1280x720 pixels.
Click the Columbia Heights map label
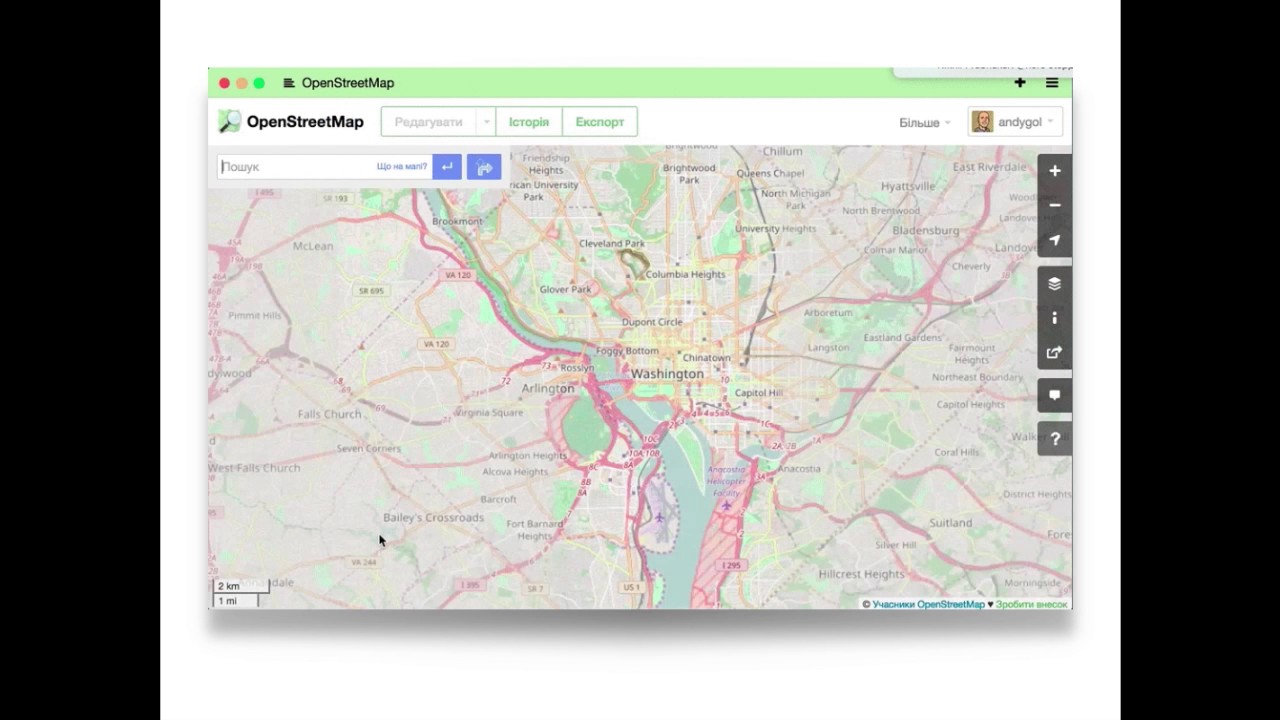[x=686, y=274]
